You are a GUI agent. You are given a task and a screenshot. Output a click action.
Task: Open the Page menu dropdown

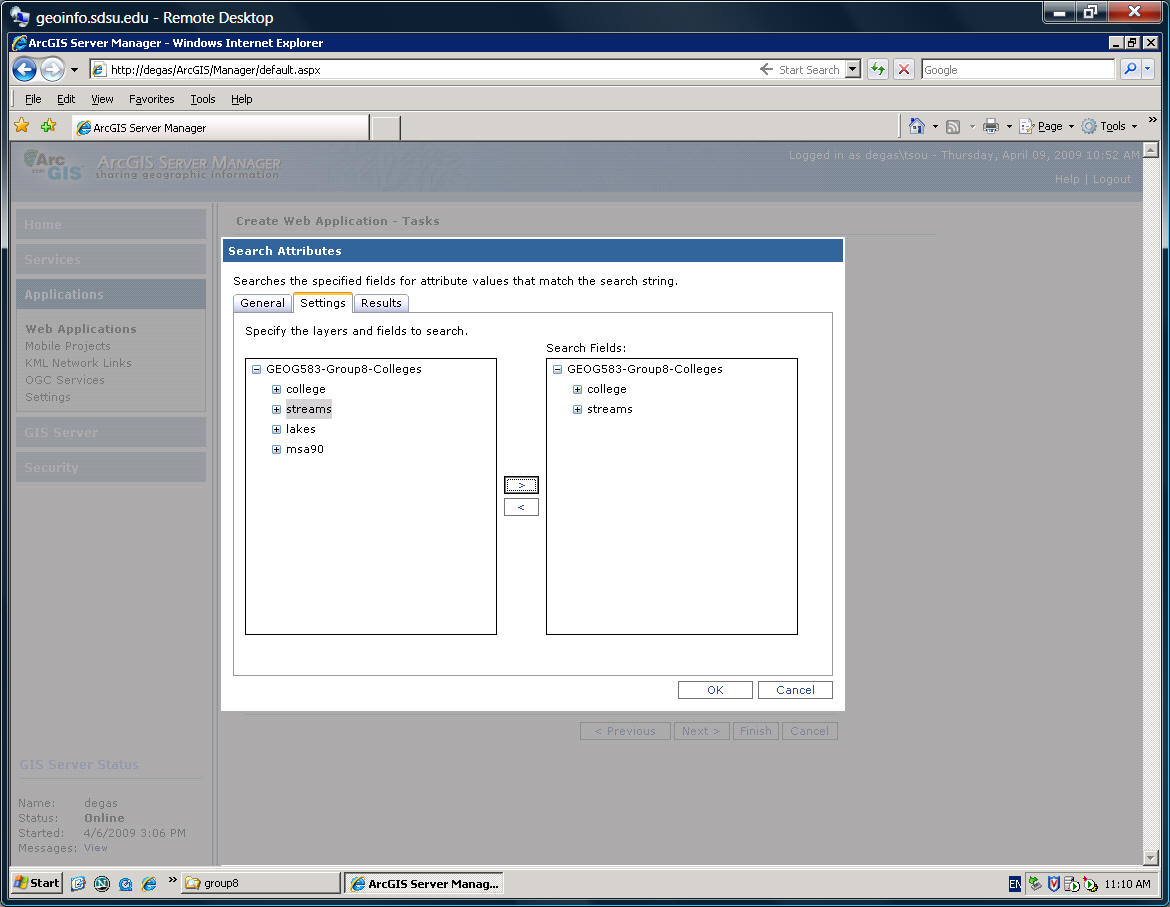point(1047,126)
